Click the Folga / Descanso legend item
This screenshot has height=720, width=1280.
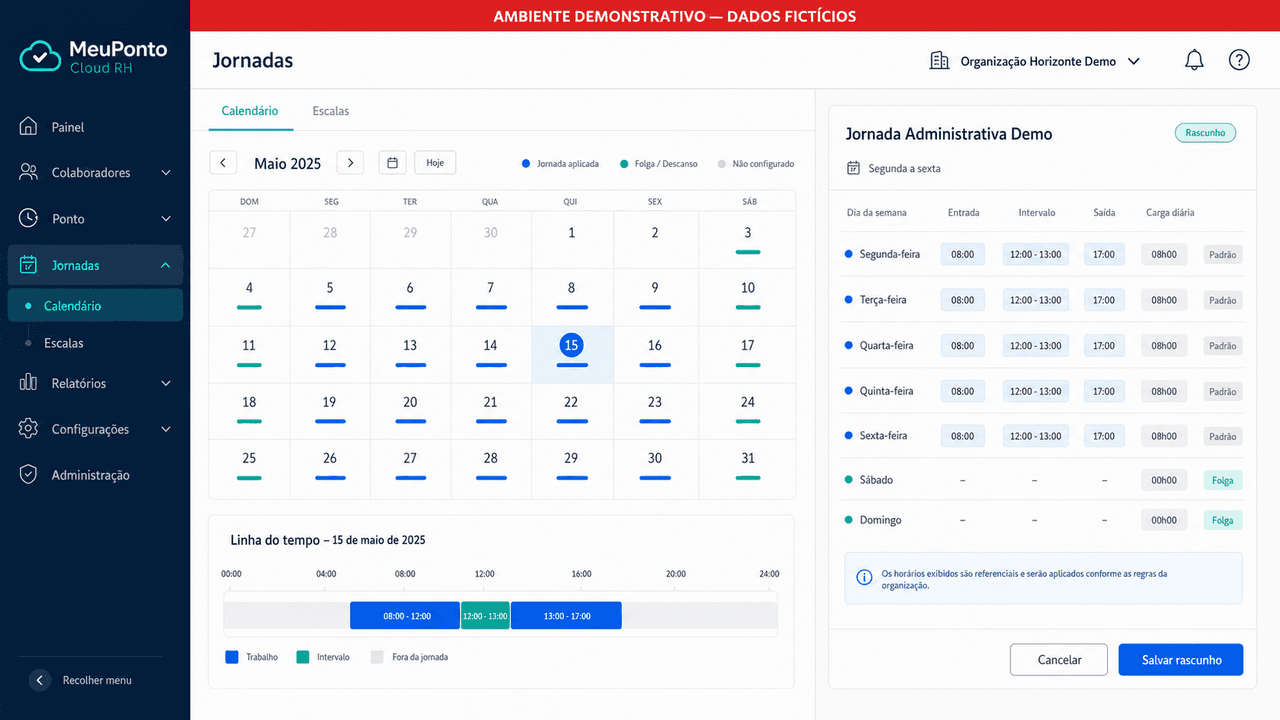(x=659, y=163)
